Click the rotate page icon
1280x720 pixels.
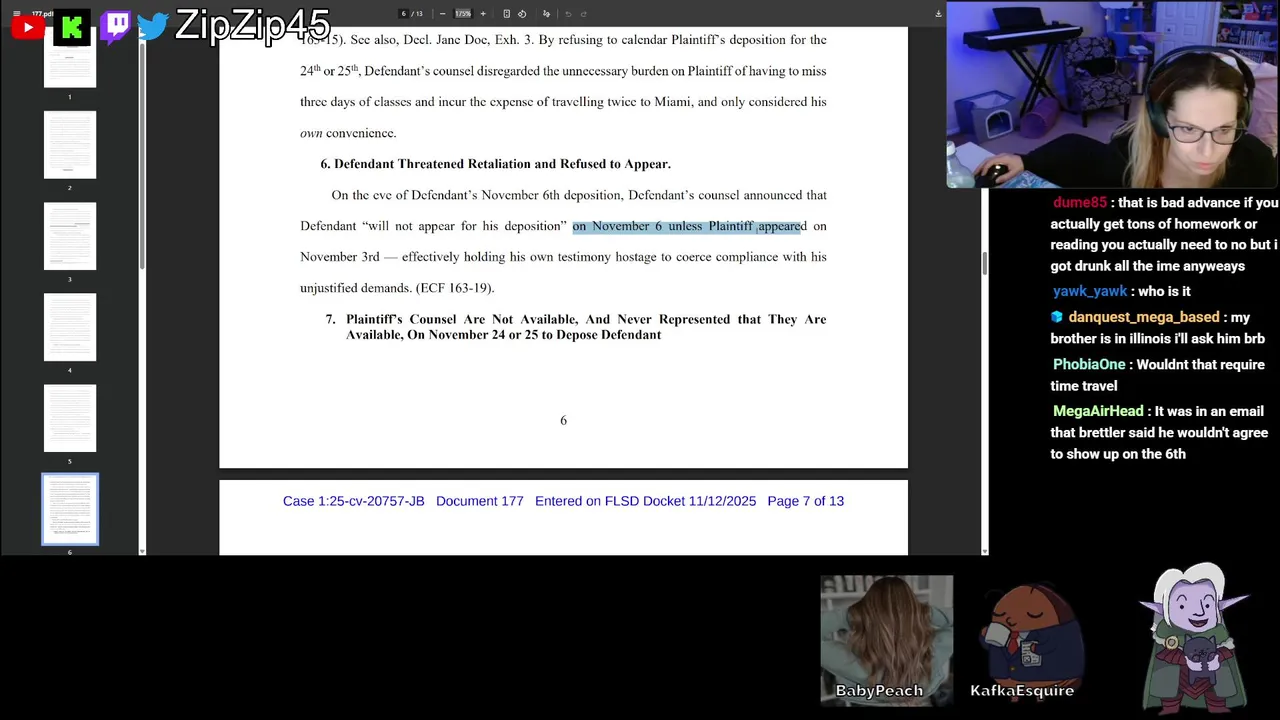click(x=522, y=14)
